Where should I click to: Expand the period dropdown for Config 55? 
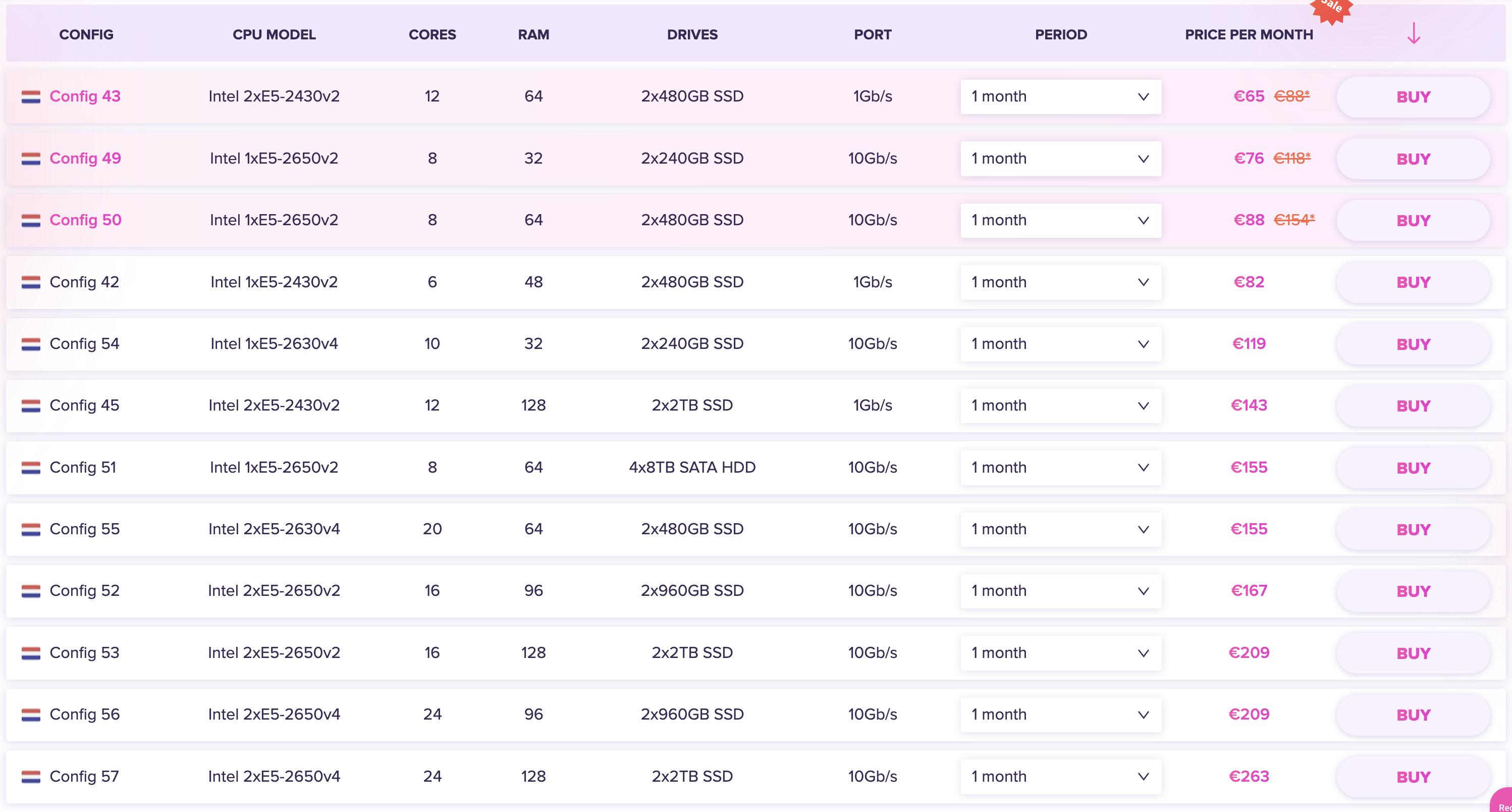pos(1058,528)
